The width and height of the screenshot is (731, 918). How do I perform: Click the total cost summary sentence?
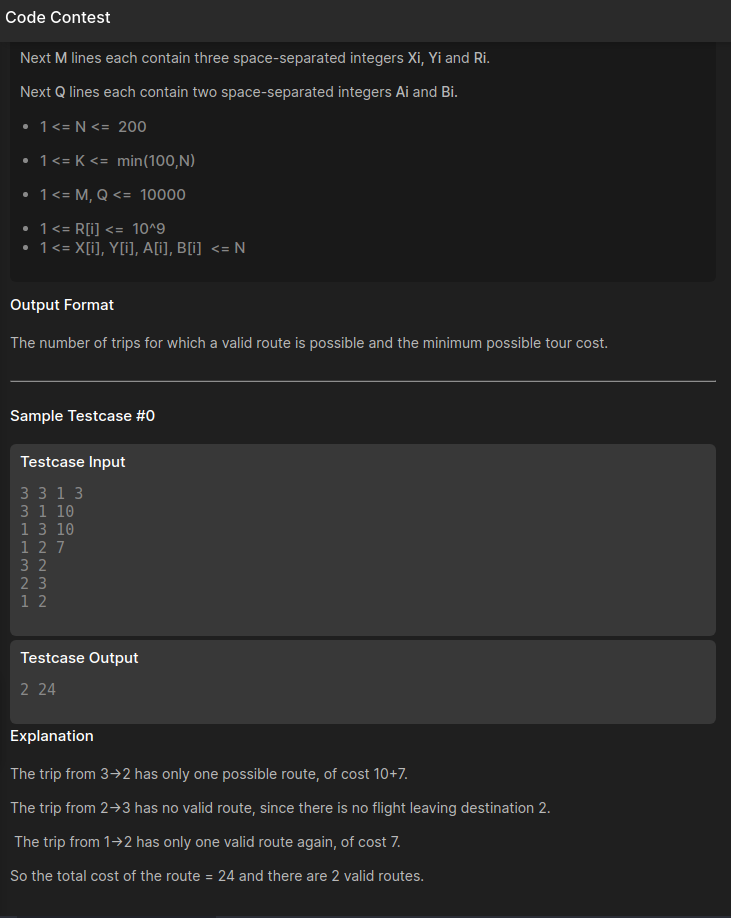pyautogui.click(x=217, y=876)
